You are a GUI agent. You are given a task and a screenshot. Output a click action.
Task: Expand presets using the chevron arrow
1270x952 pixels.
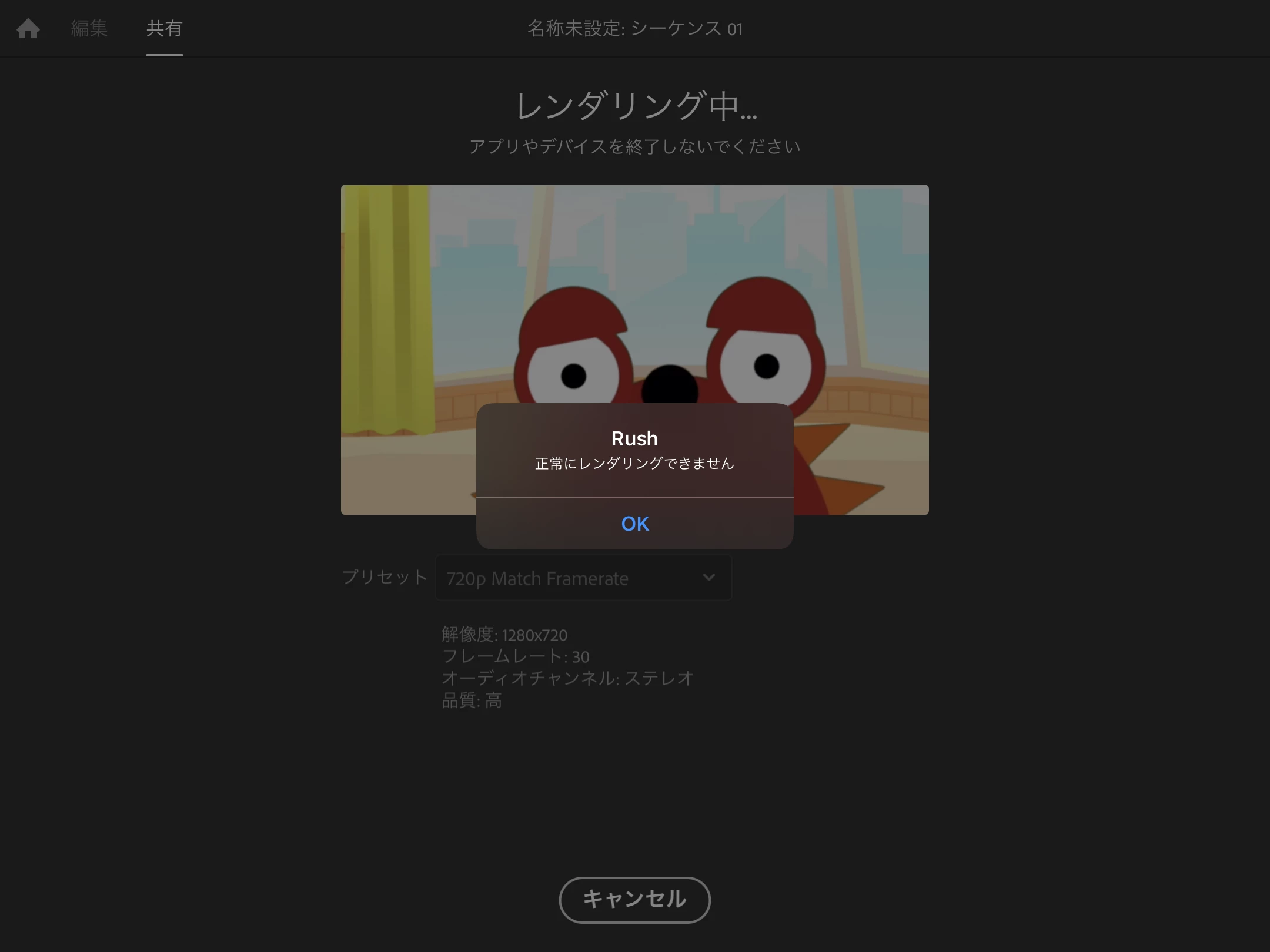[709, 578]
